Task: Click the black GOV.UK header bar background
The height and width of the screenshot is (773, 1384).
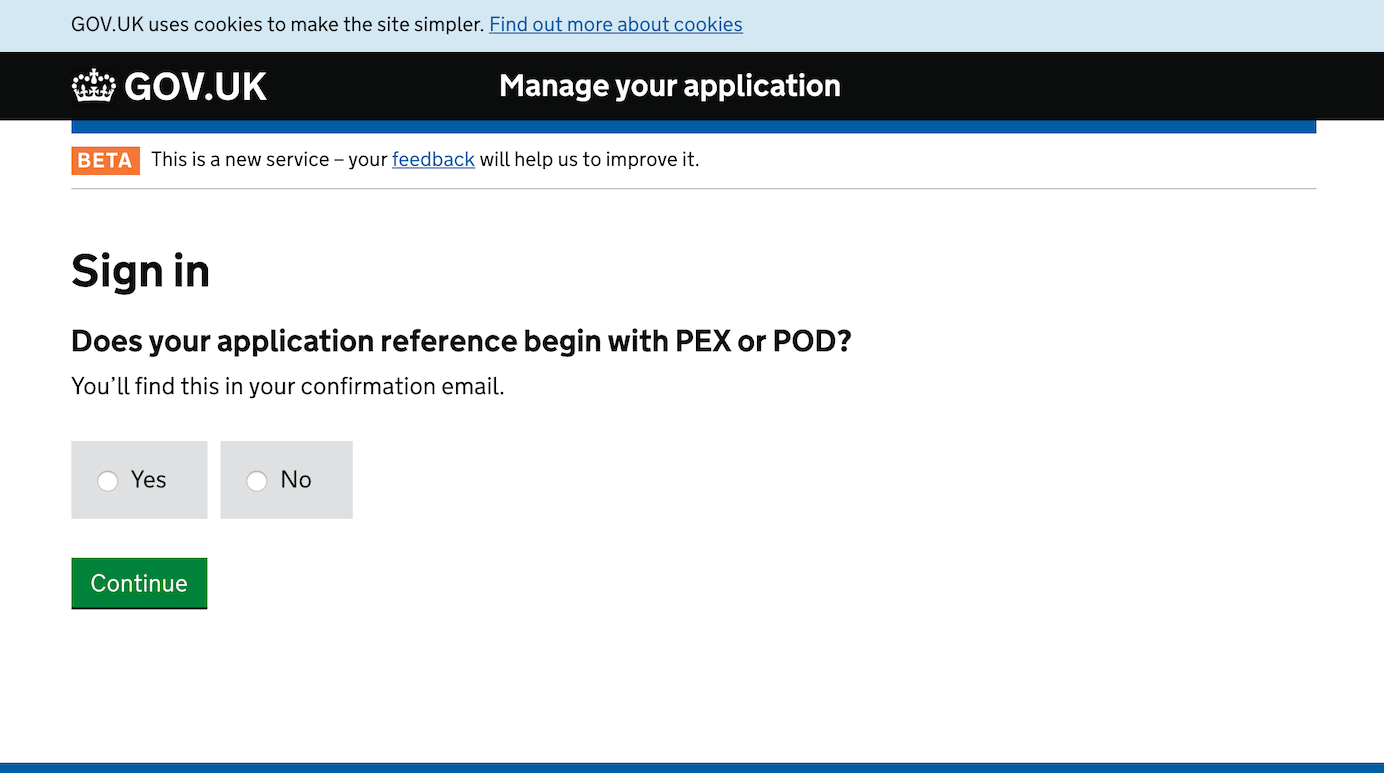Action: point(1100,86)
